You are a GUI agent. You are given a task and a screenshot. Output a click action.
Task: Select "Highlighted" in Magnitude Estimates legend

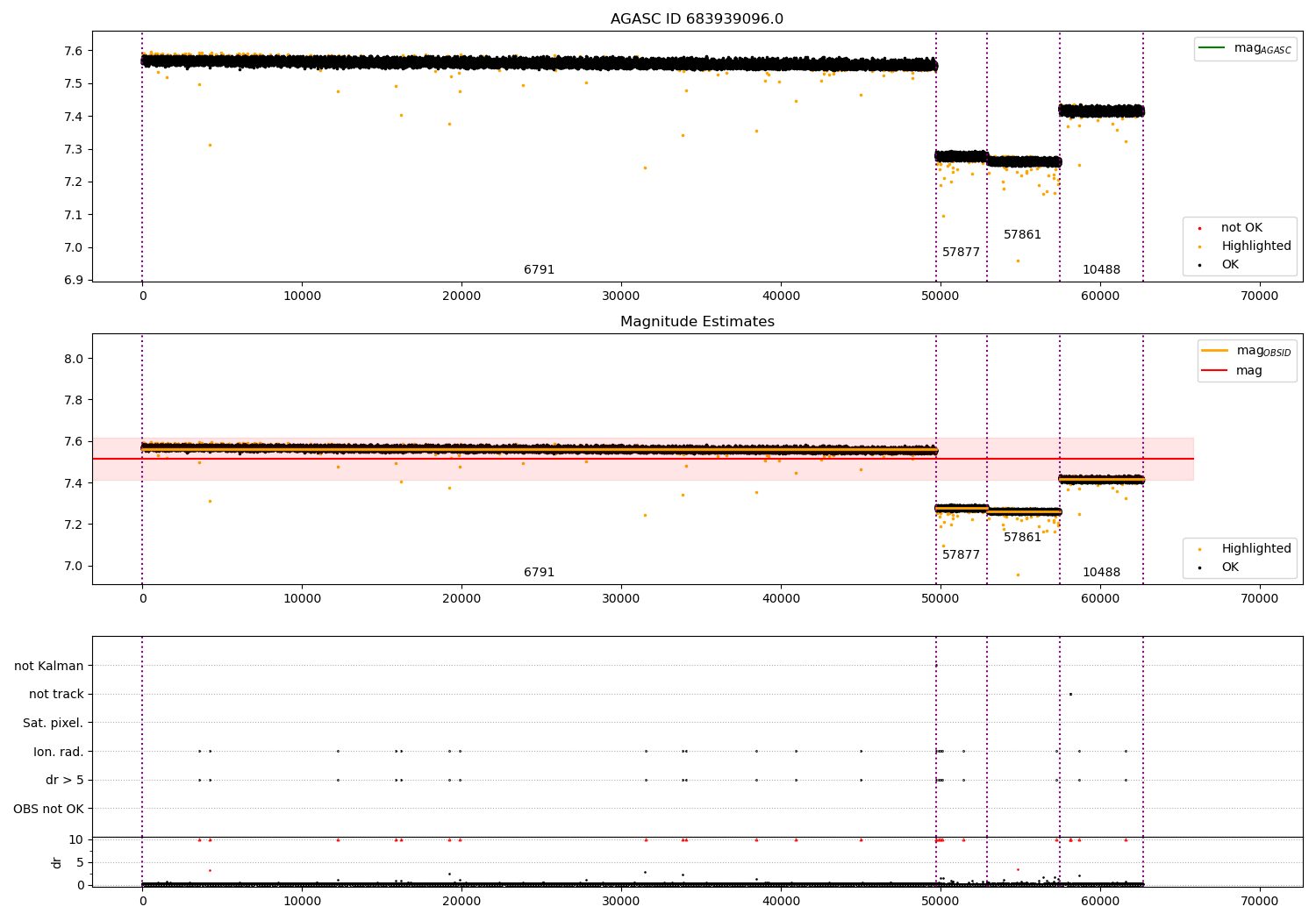[x=1256, y=549]
